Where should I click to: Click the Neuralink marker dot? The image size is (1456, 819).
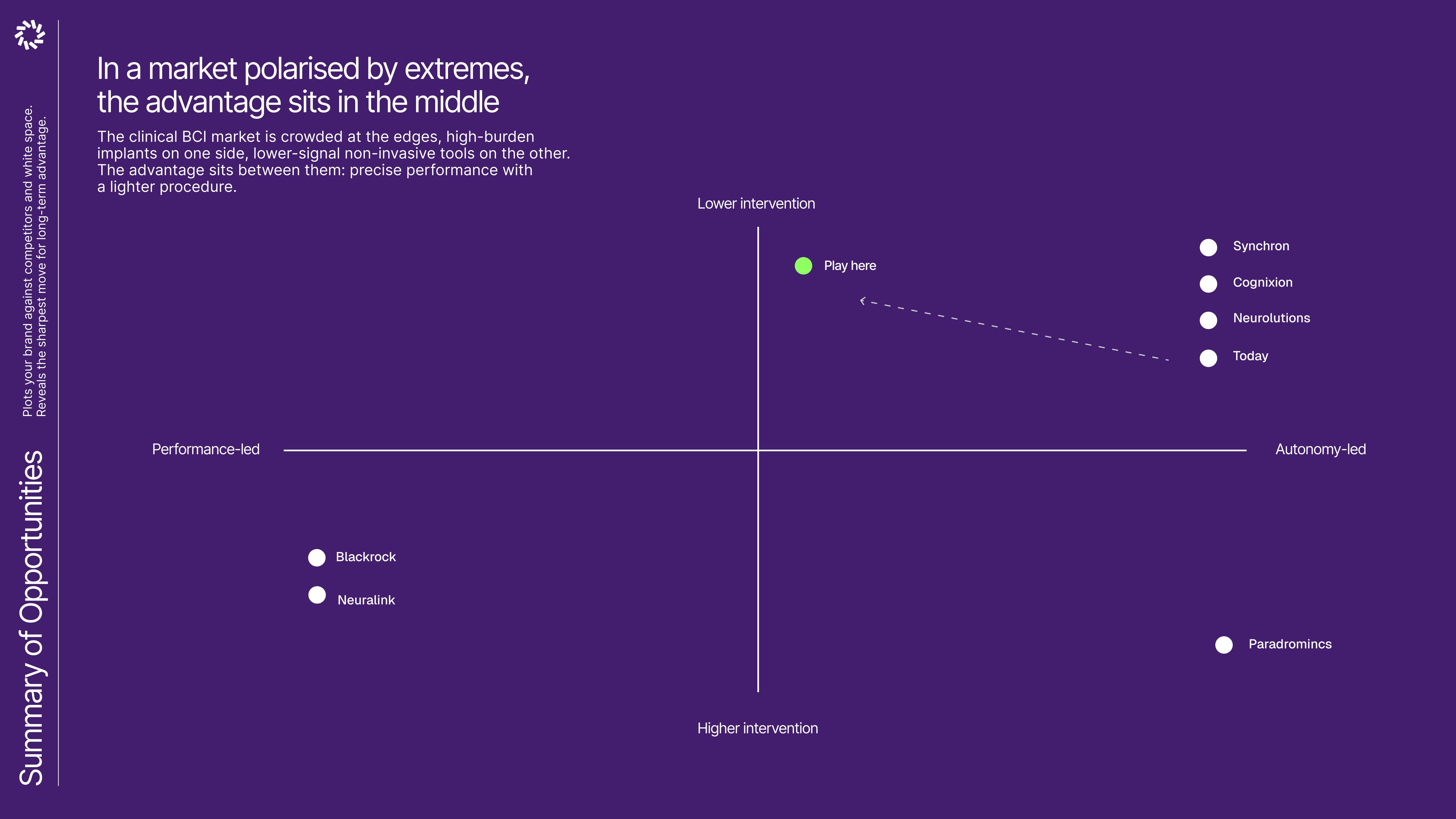click(316, 595)
